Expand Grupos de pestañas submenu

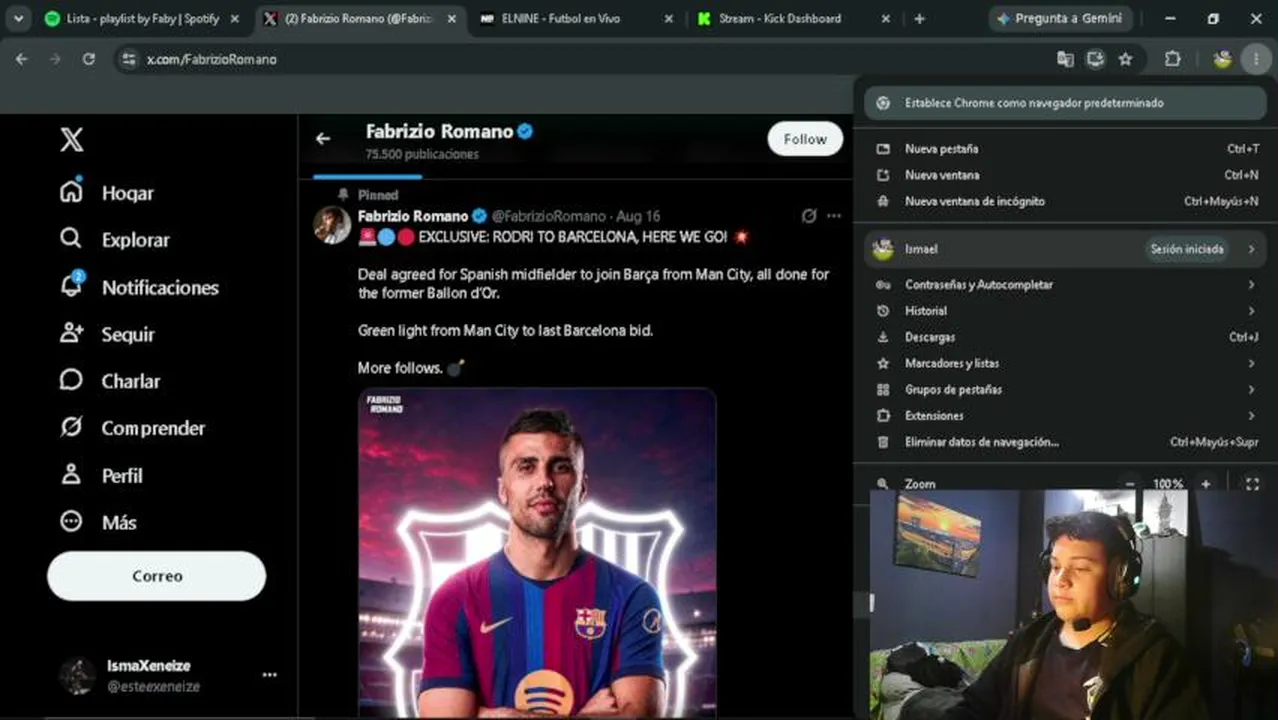pos(1065,389)
